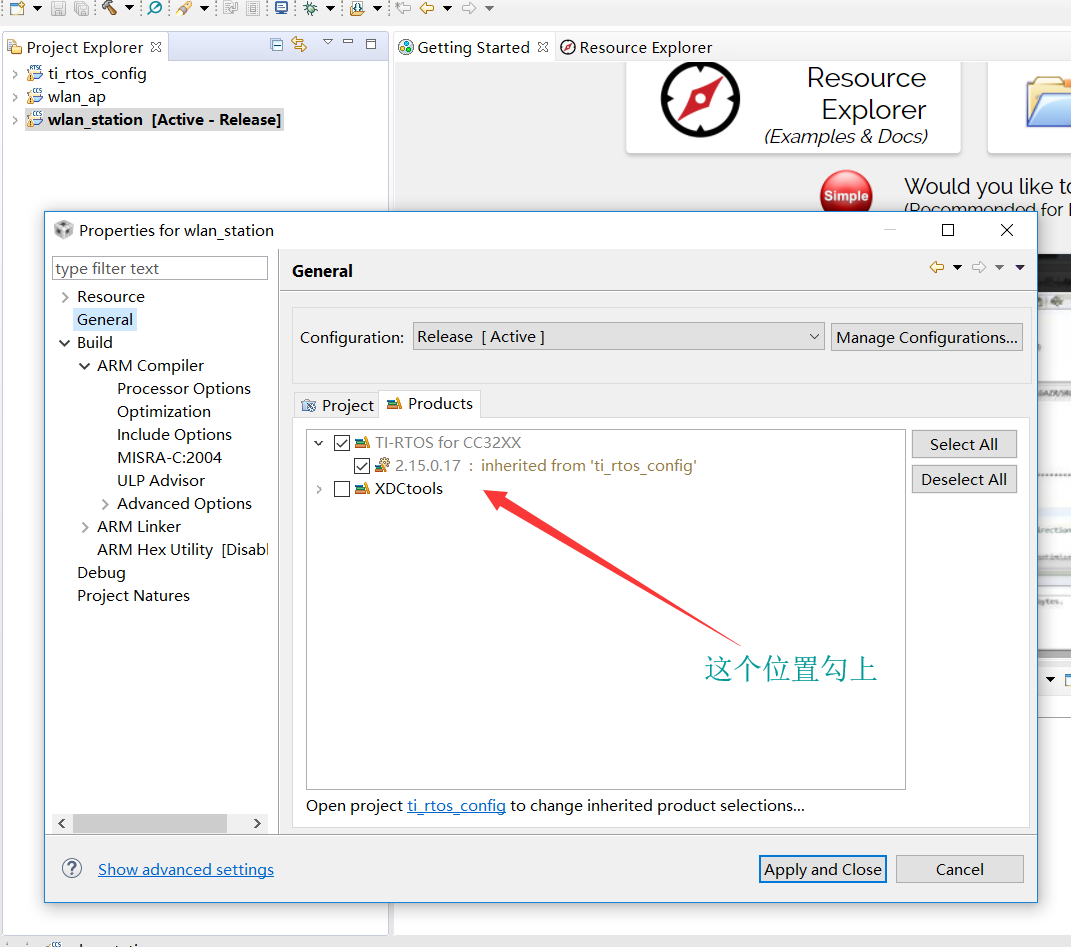Viewport: 1071px width, 947px height.
Task: Click the green Debug bug icon
Action: click(311, 8)
